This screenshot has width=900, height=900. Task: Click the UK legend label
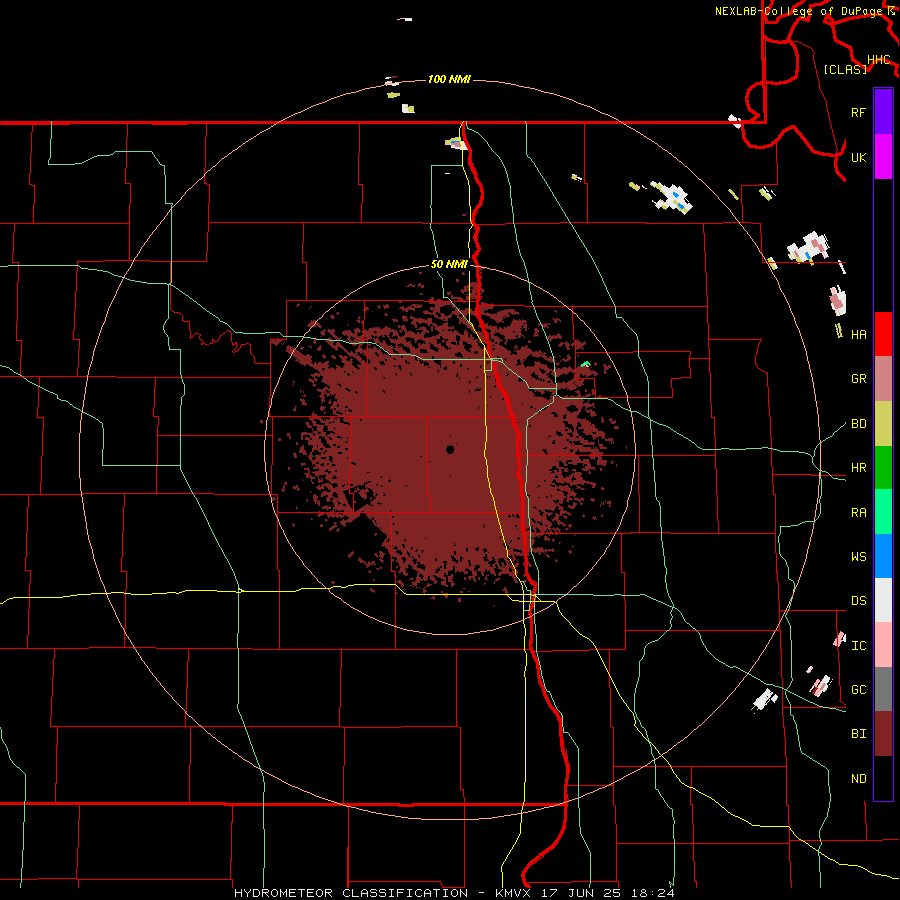[x=858, y=157]
